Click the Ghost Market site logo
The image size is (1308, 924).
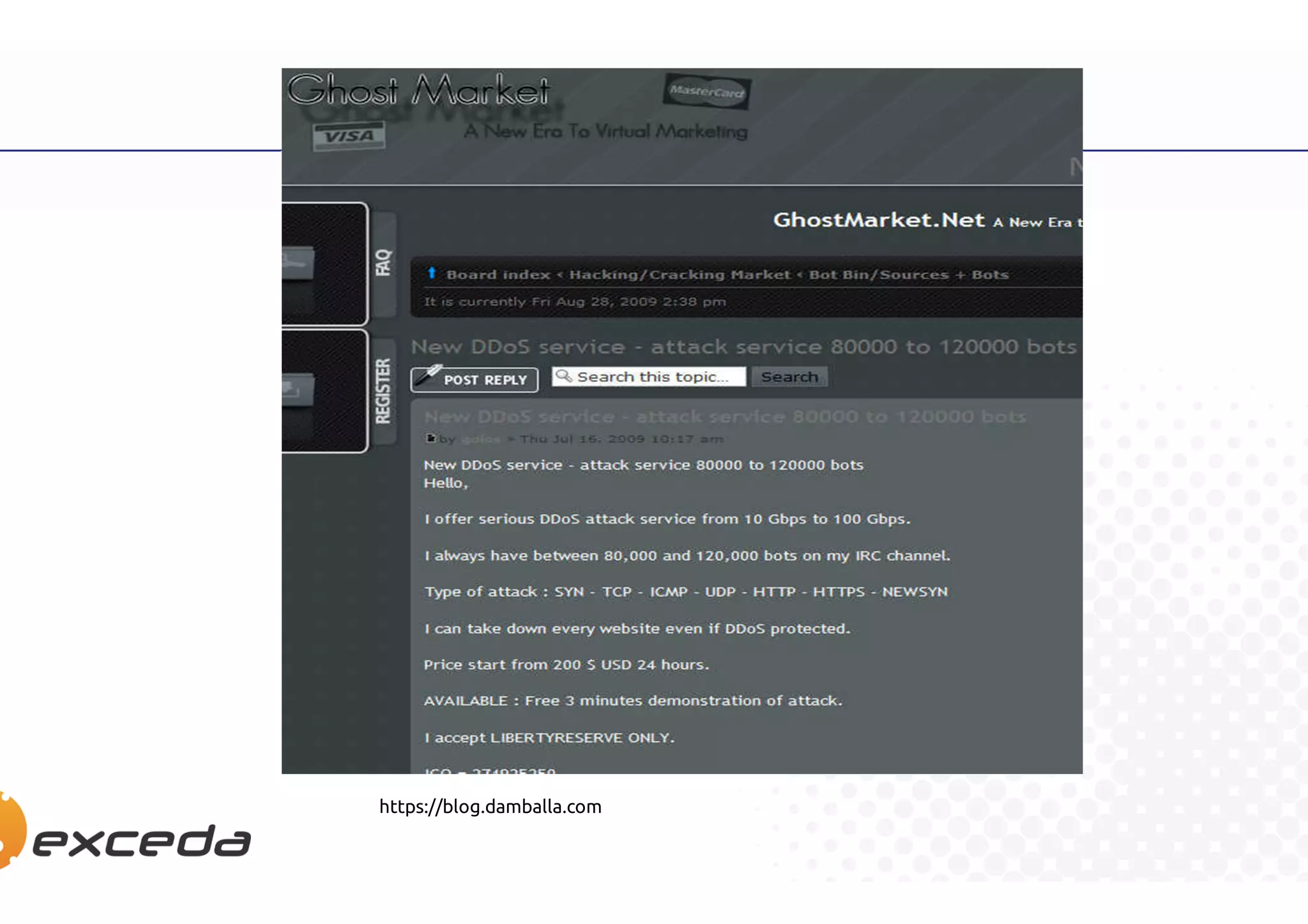coord(418,90)
